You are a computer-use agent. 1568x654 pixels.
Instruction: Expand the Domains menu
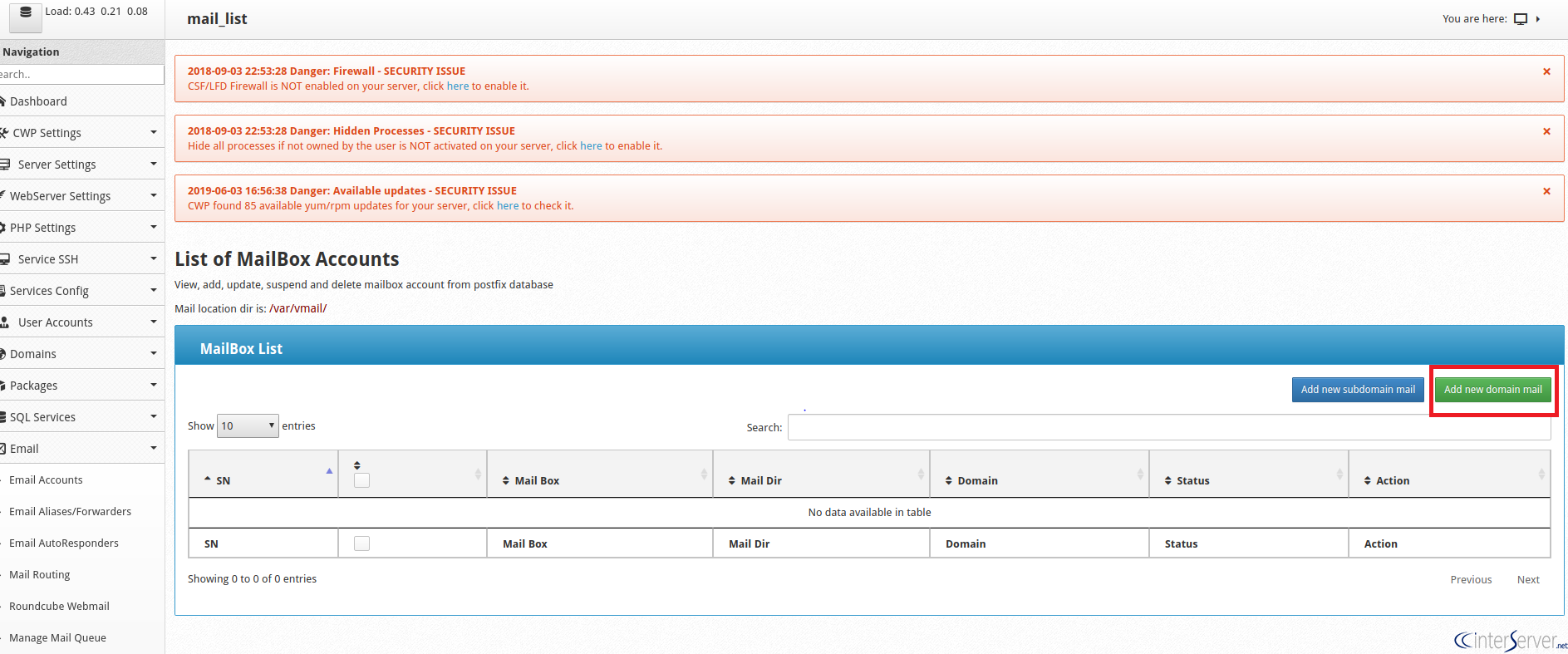[154, 354]
